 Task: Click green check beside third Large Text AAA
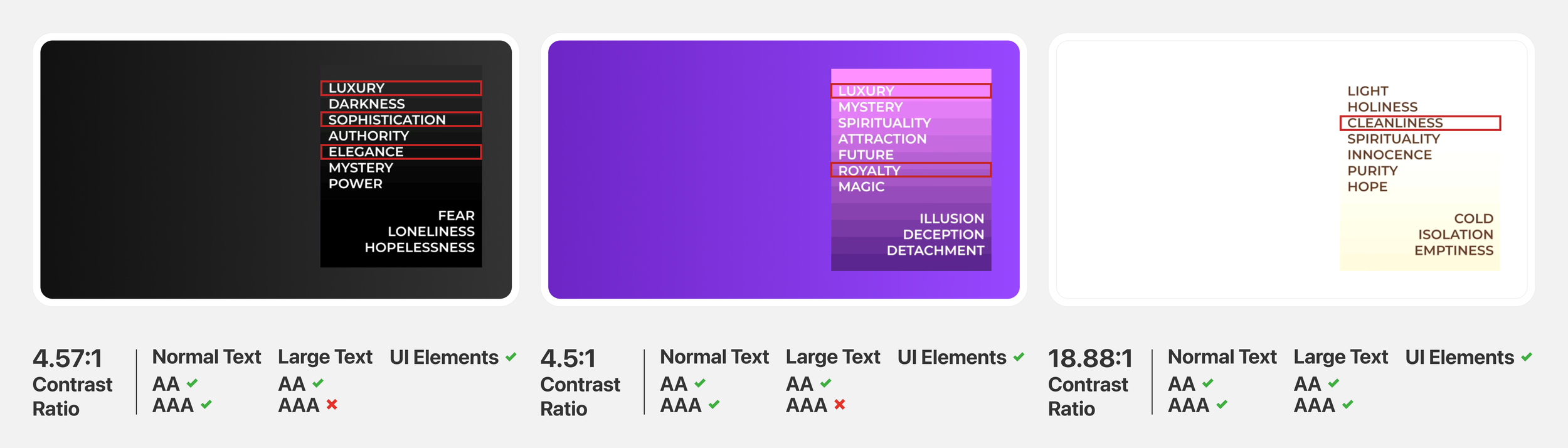click(x=1348, y=405)
